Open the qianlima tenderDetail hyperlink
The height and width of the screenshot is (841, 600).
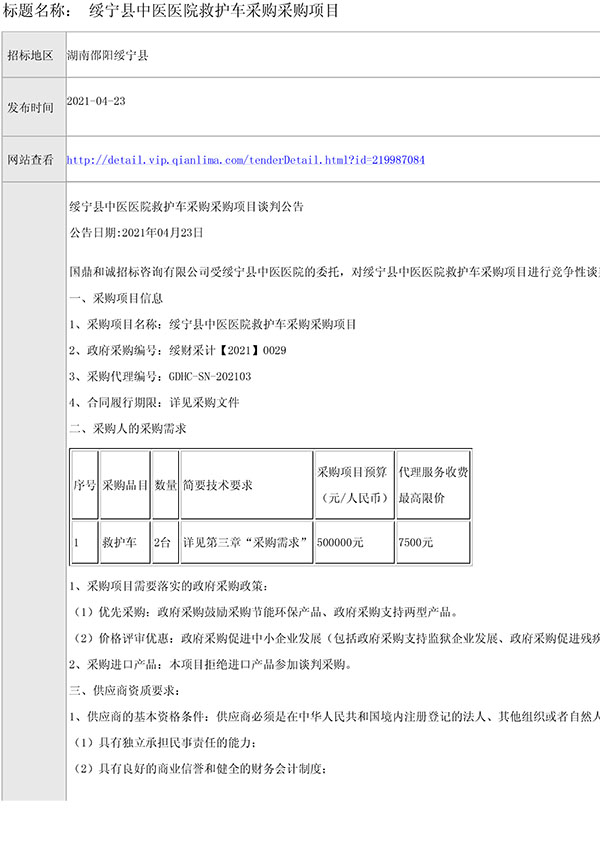[246, 160]
